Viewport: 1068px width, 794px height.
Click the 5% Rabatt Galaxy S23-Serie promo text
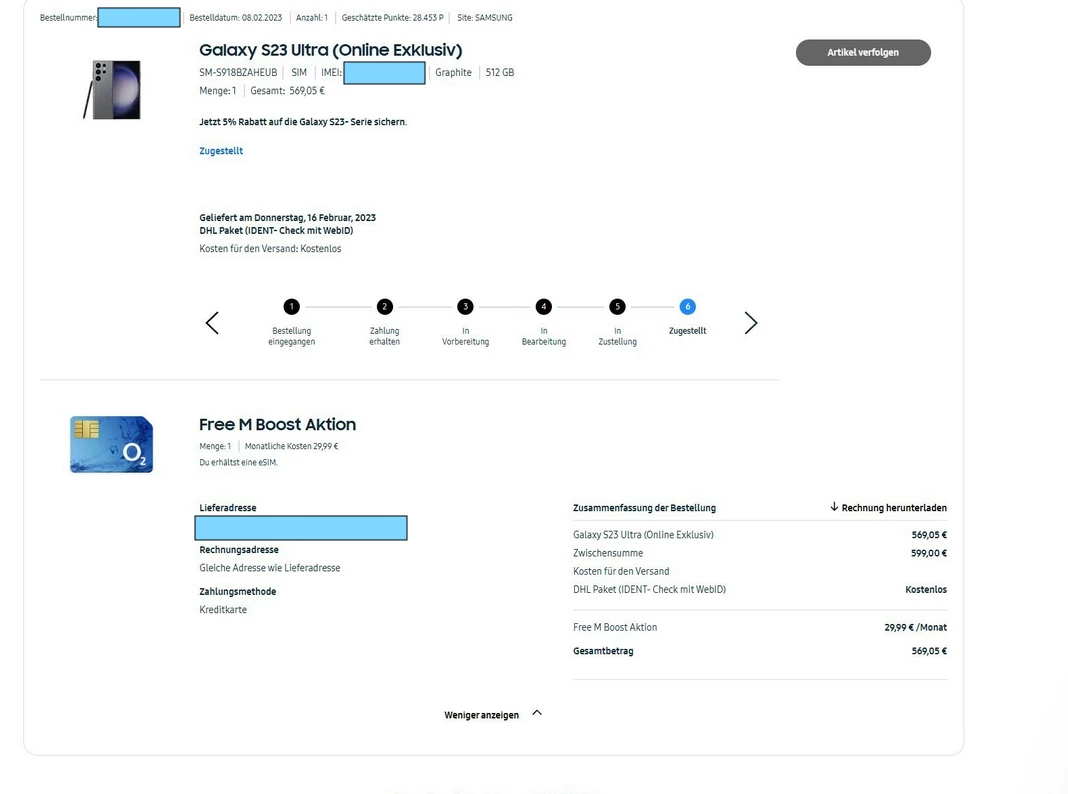[303, 122]
